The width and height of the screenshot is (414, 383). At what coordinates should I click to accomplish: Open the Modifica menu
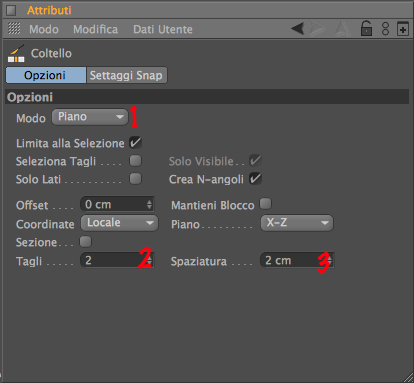click(x=96, y=29)
